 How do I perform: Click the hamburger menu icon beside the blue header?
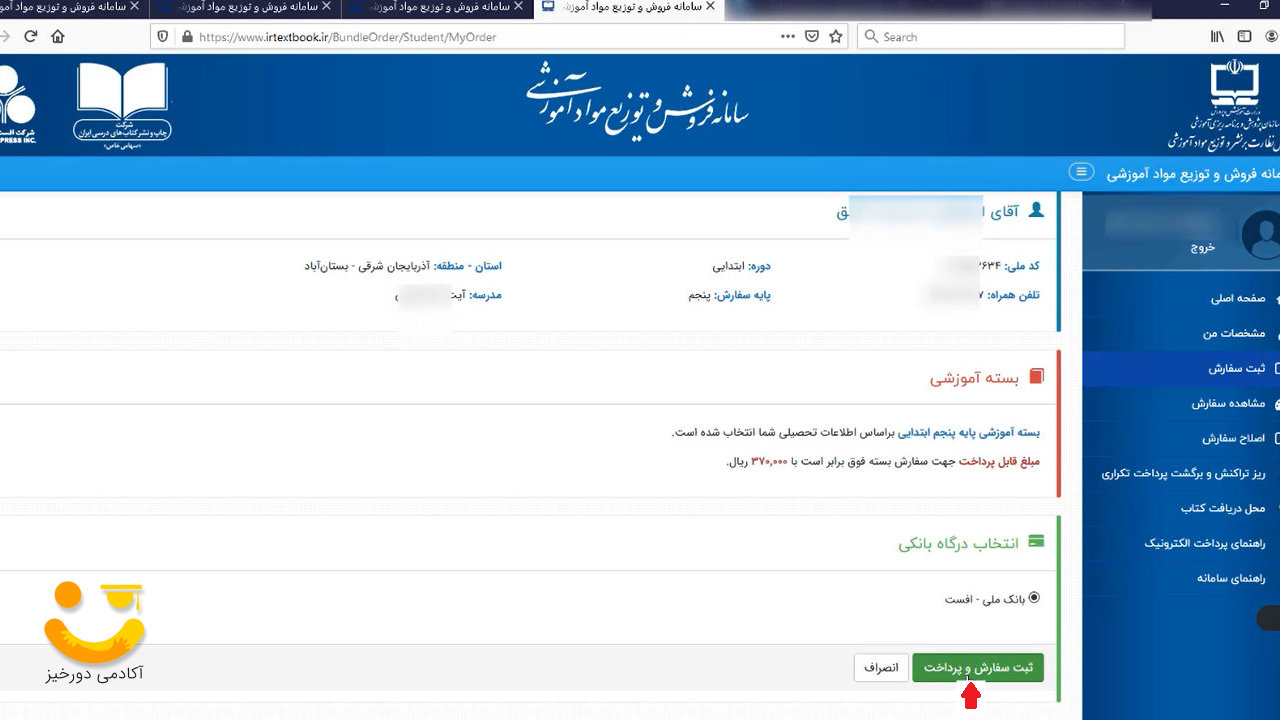click(1081, 171)
